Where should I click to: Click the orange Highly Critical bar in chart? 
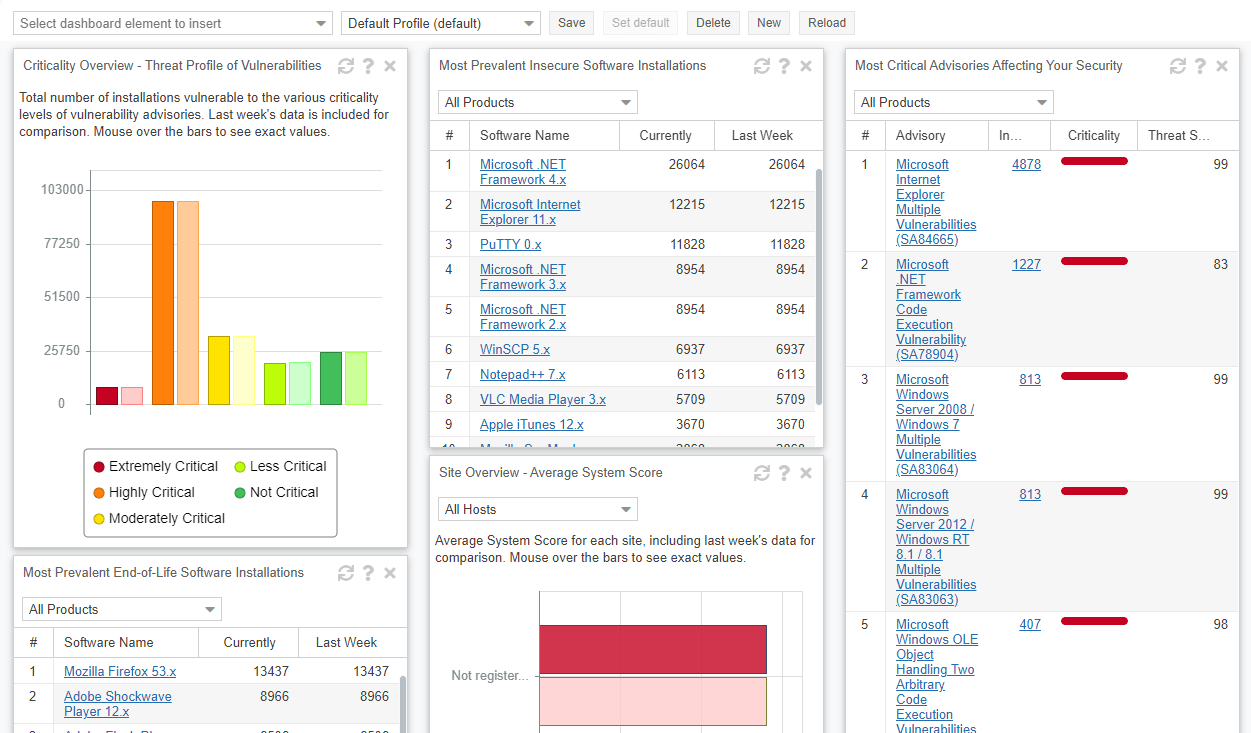pos(163,302)
